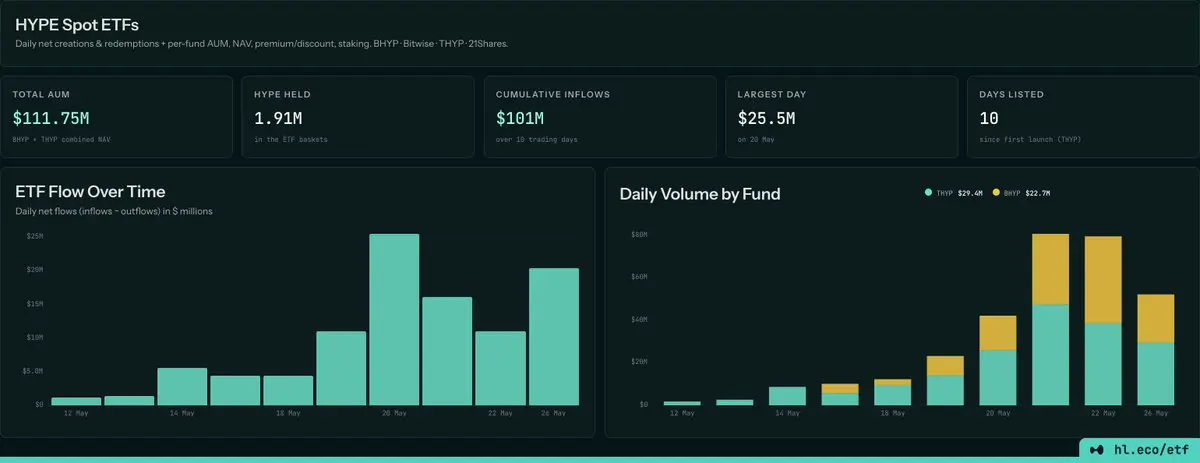The image size is (1200, 463).
Task: Click 'in the ETF baskets' caption
Action: click(x=290, y=139)
